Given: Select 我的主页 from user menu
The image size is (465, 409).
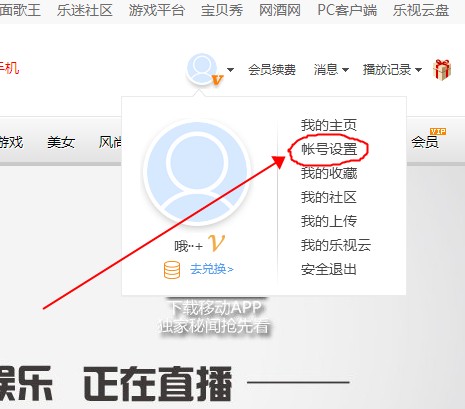Looking at the screenshot, I should (329, 125).
